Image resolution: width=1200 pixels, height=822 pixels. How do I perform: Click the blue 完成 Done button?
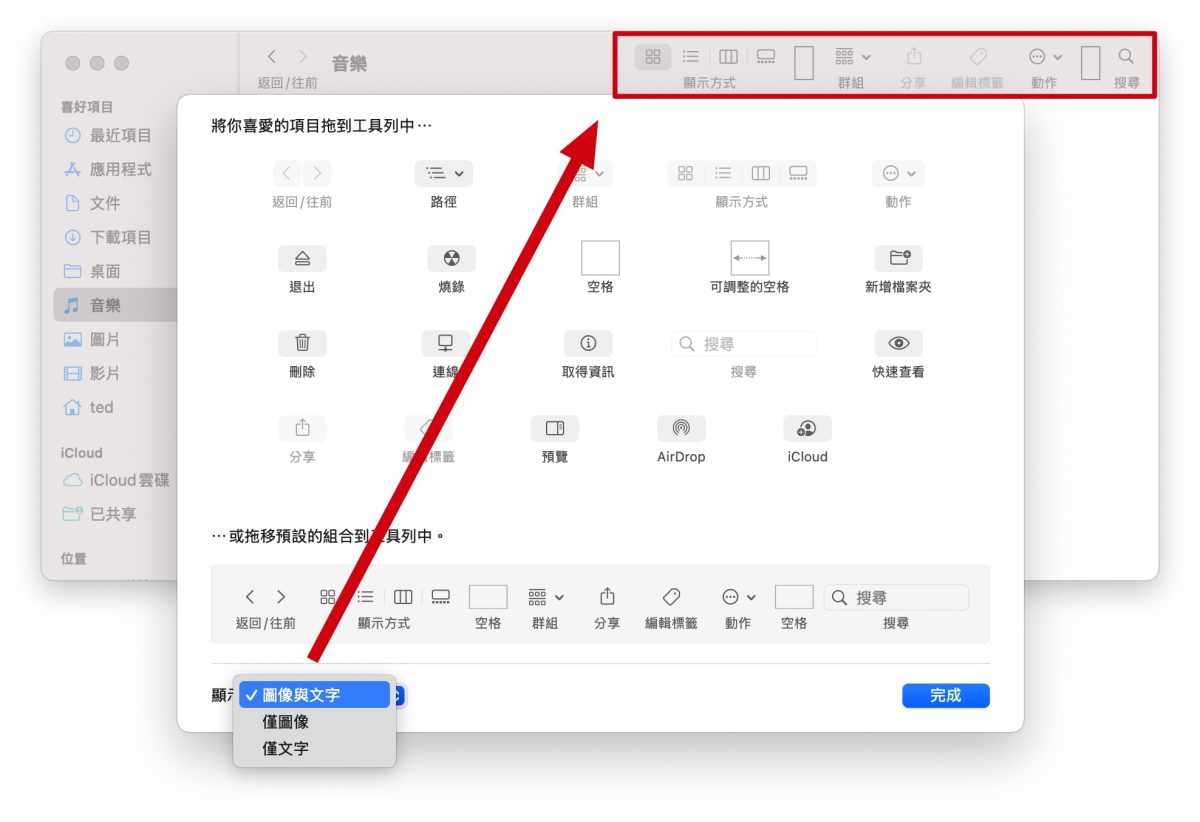click(x=945, y=695)
